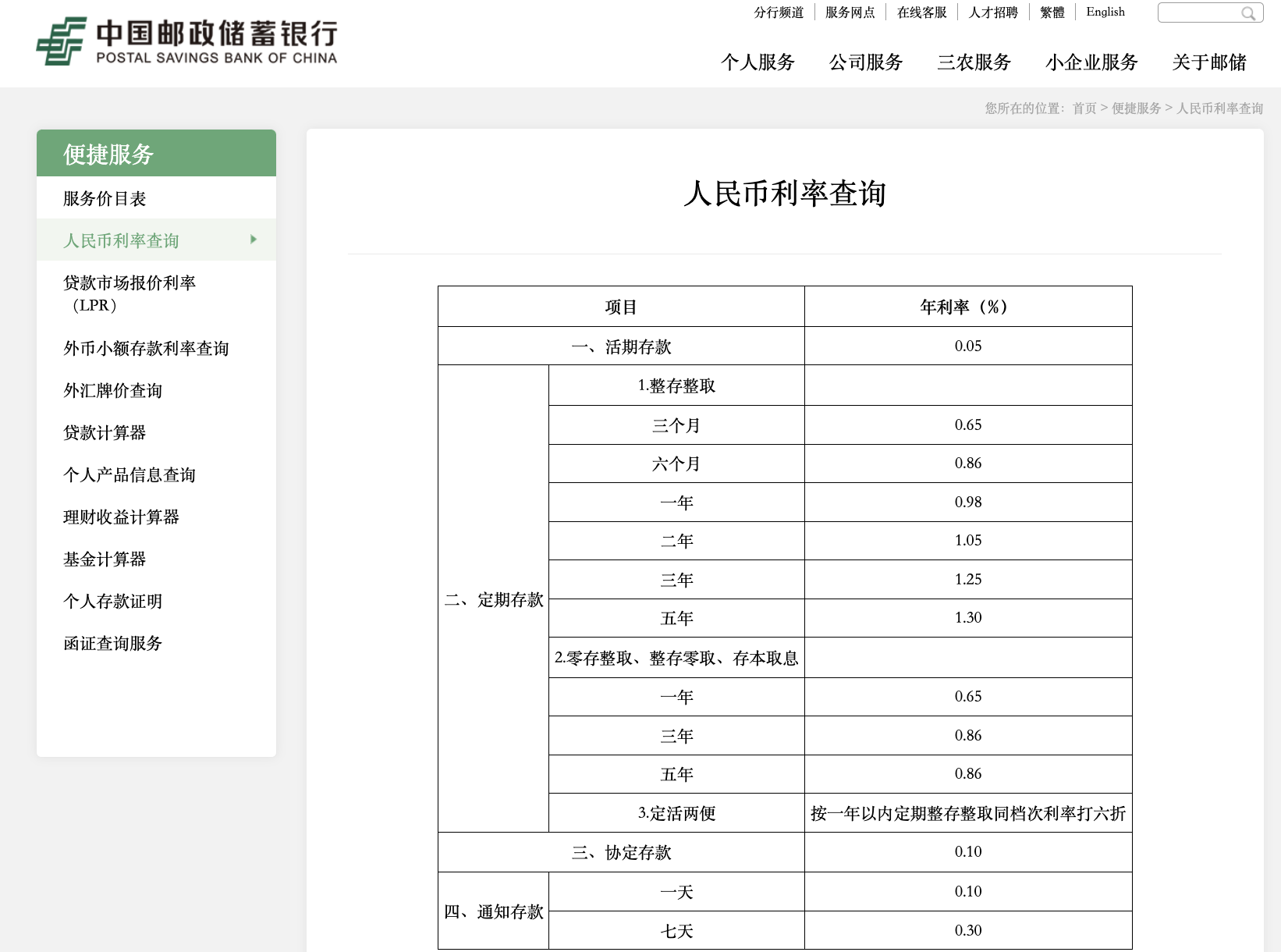Go to 服务网点 page
The height and width of the screenshot is (952, 1281).
pos(850,12)
